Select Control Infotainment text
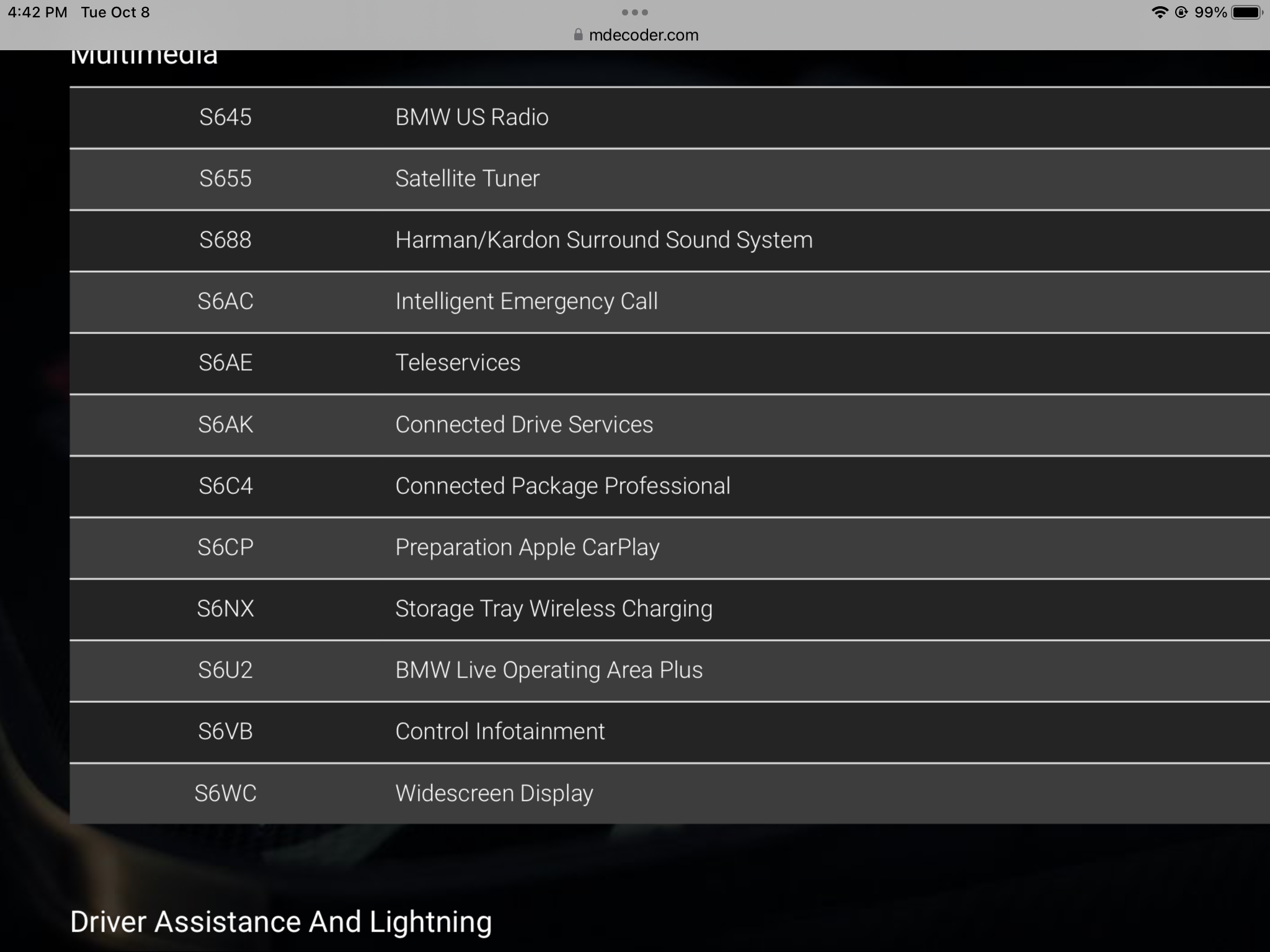Viewport: 1270px width, 952px height. point(500,731)
